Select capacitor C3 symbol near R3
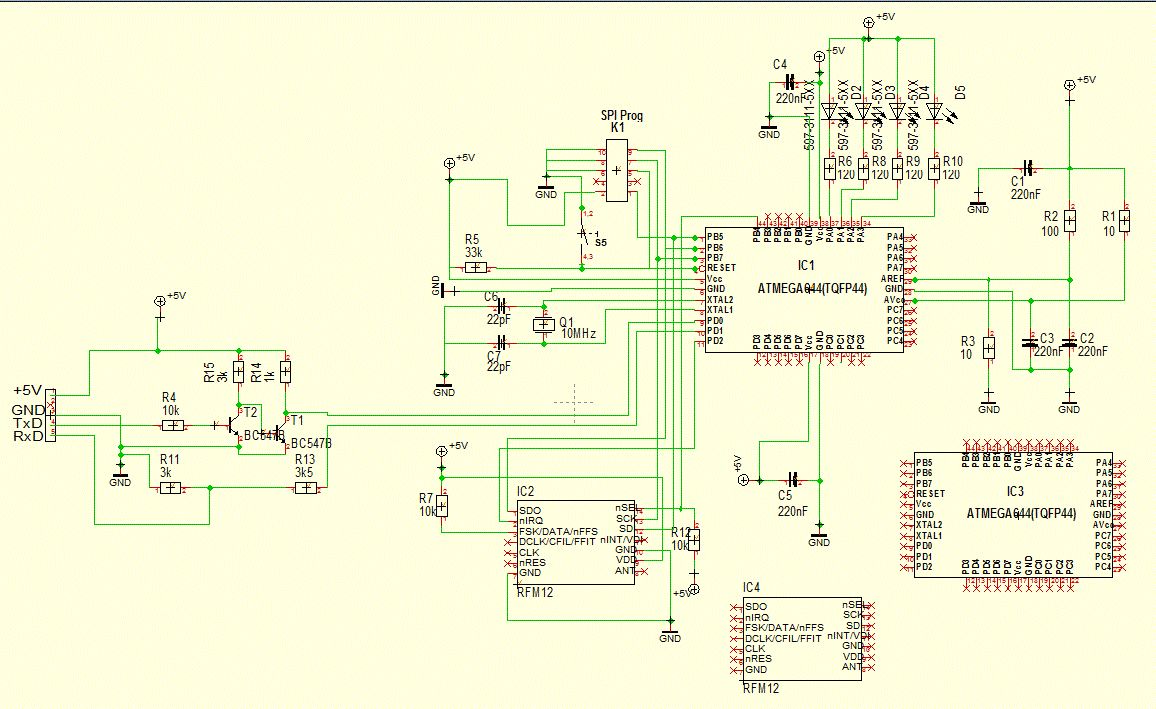 (x=1030, y=343)
